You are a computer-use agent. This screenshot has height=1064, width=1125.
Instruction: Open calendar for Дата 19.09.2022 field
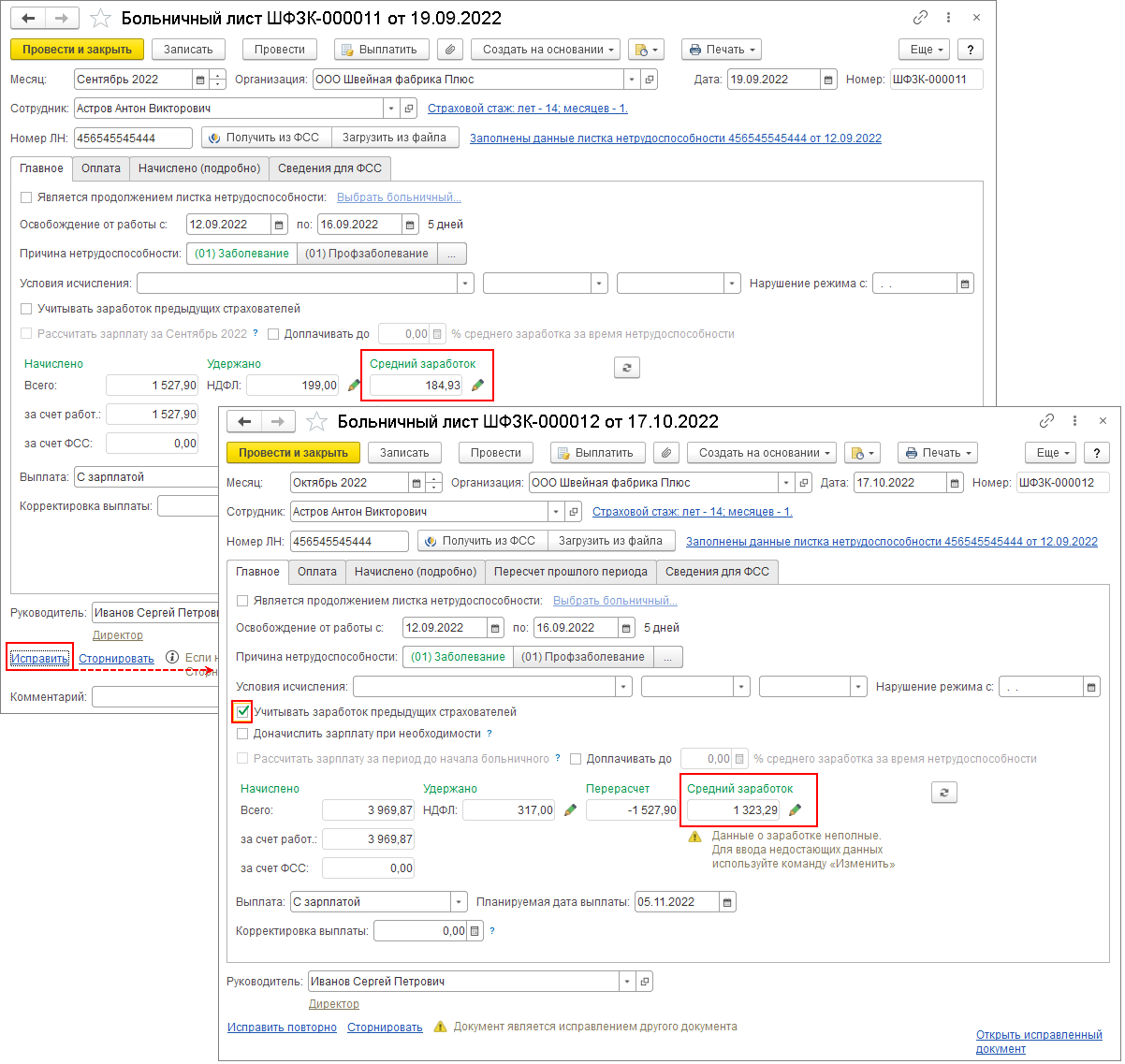(x=828, y=80)
